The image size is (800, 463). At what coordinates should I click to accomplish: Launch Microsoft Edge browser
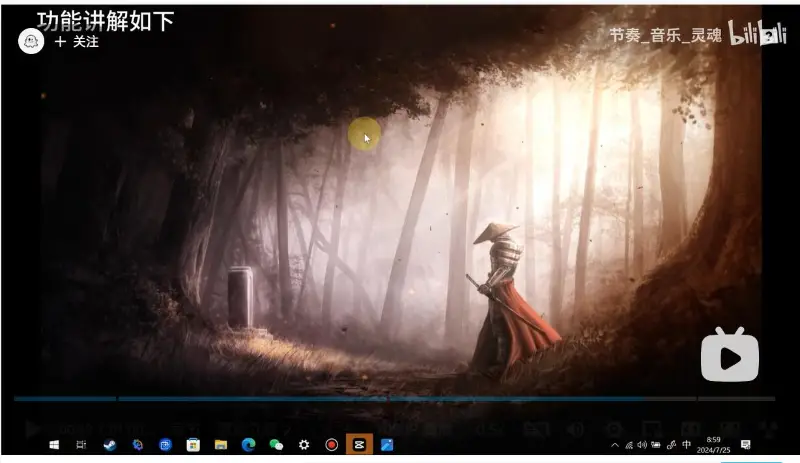click(x=248, y=445)
